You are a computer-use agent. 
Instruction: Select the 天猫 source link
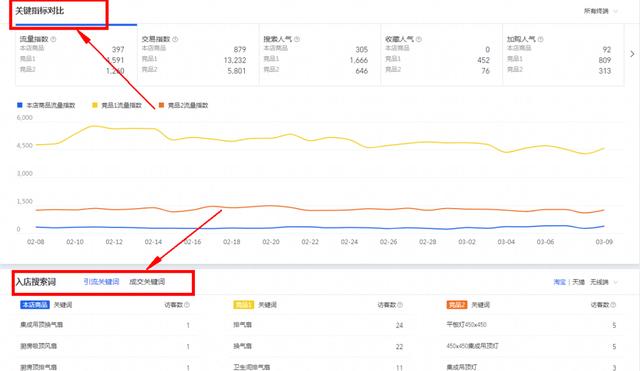coord(578,282)
